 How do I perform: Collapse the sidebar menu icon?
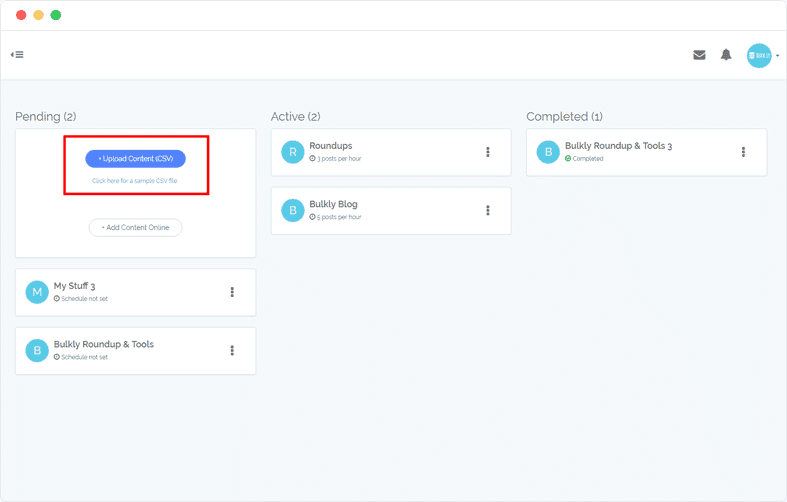(x=17, y=55)
